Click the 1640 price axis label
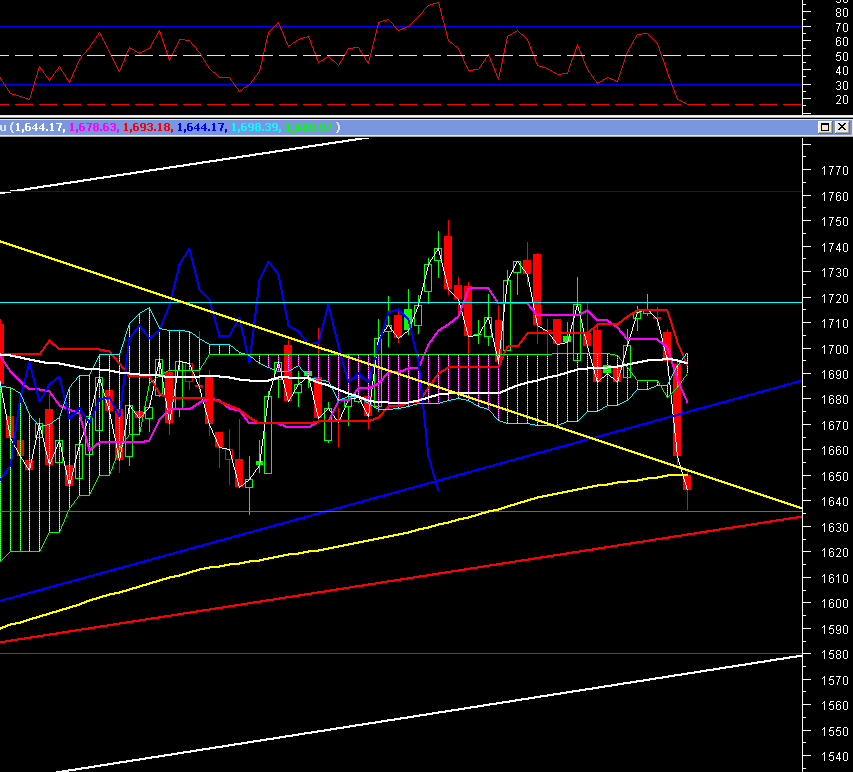This screenshot has height=772, width=853. click(x=835, y=502)
